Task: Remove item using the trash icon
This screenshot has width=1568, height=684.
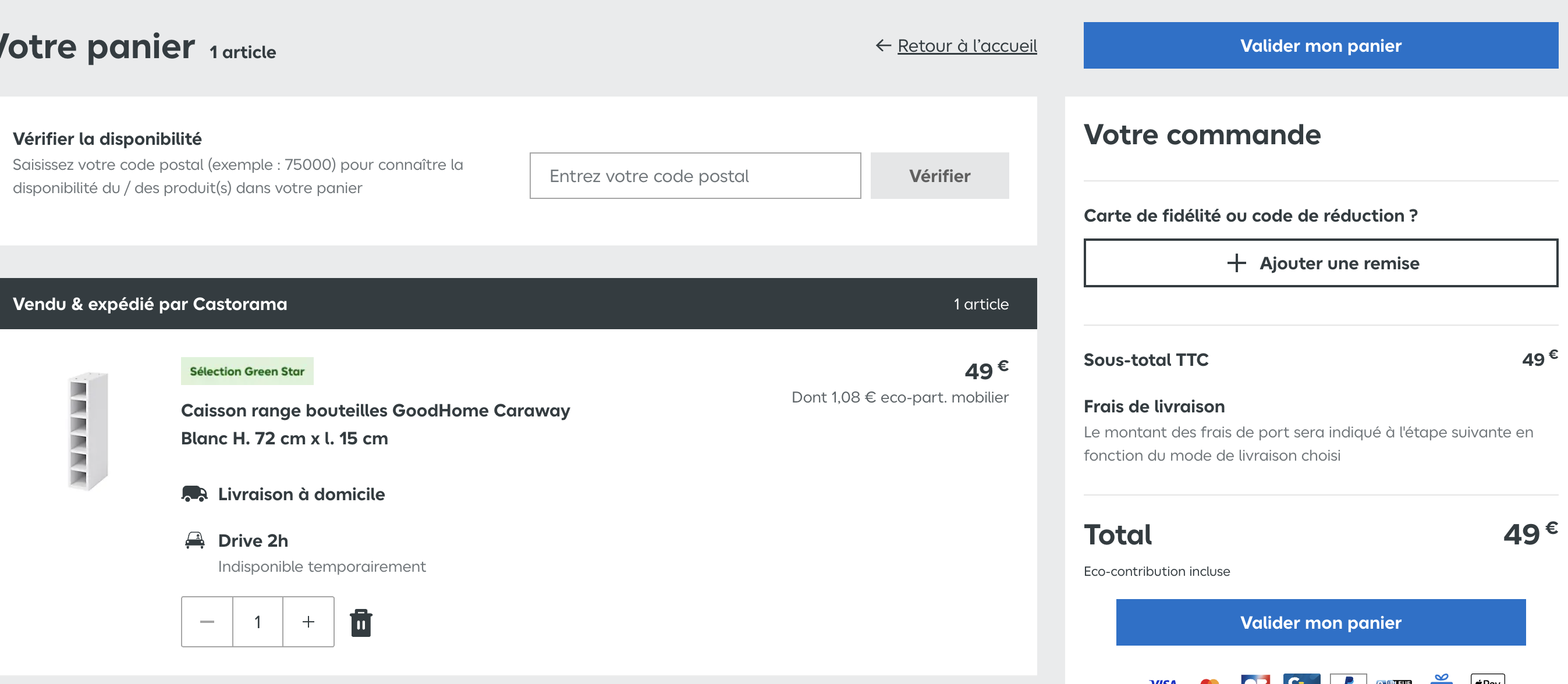Action: pyautogui.click(x=361, y=622)
